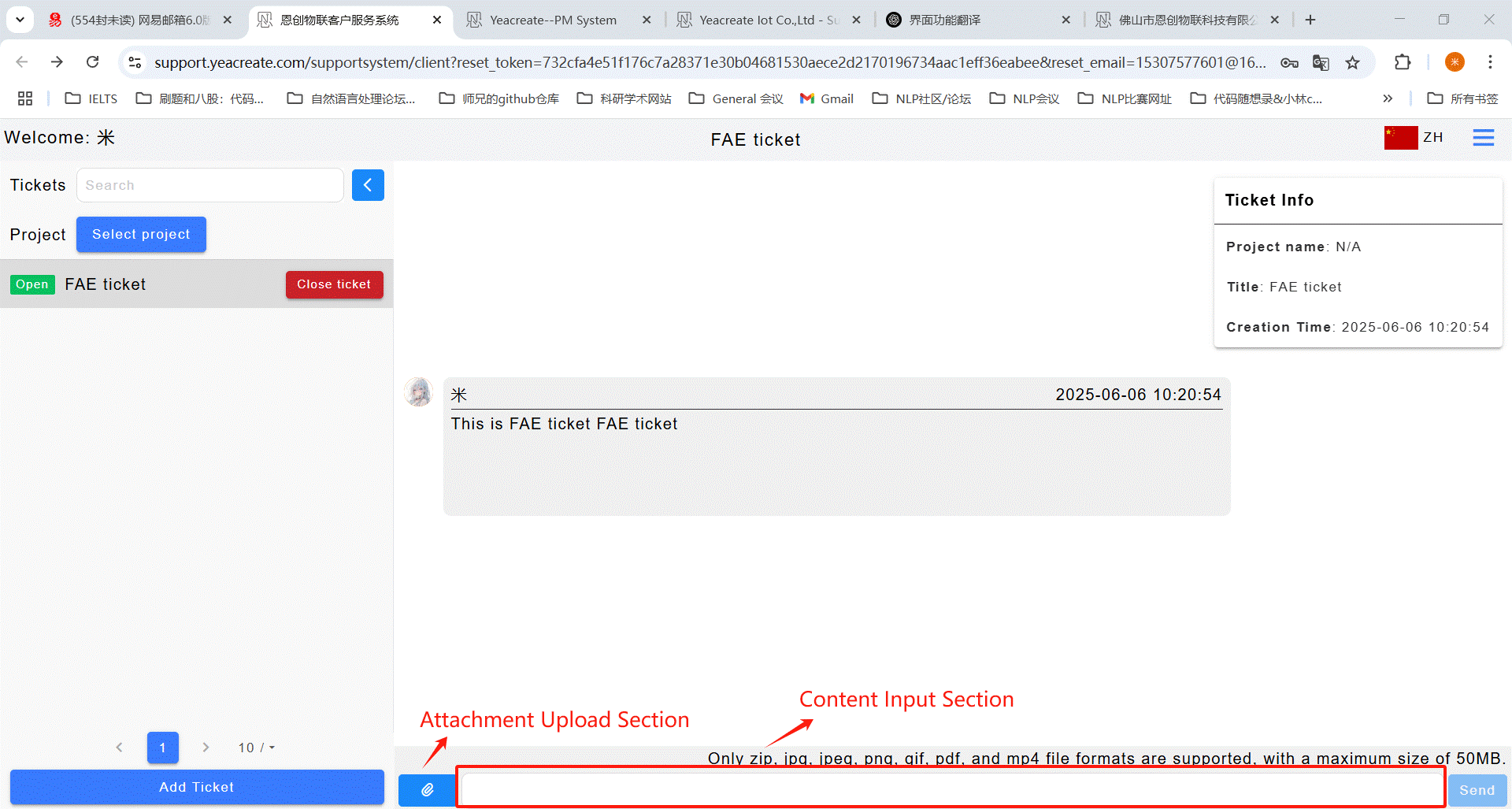The width and height of the screenshot is (1512, 809).
Task: Click the user avatar in the message
Action: click(418, 392)
